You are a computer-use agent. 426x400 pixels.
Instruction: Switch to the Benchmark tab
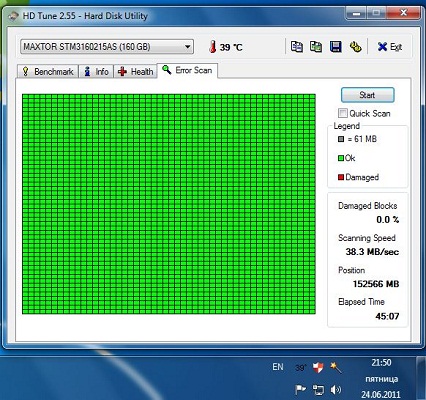tap(47, 71)
